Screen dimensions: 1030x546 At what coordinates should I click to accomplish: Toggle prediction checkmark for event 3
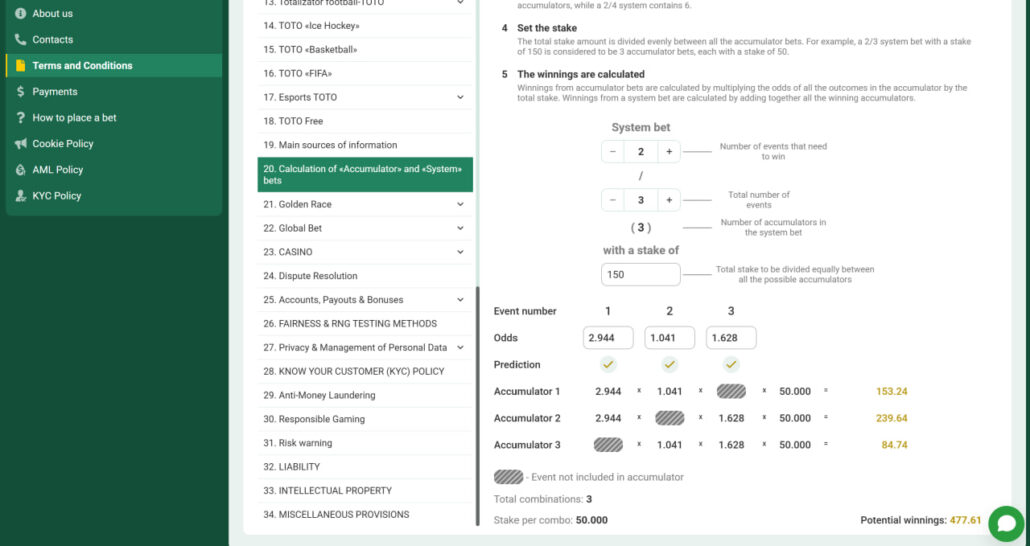pos(731,365)
